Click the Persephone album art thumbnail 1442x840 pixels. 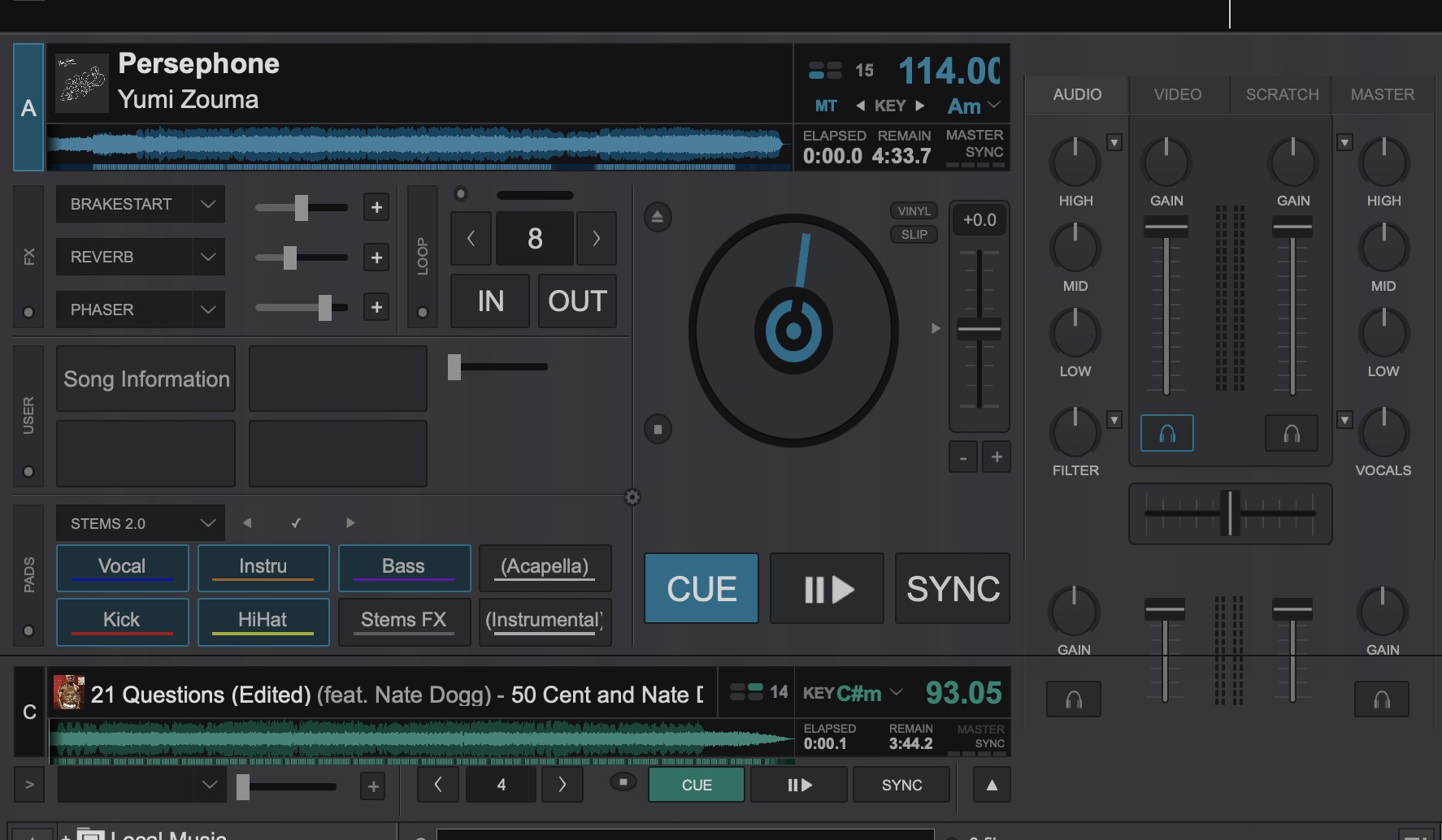pyautogui.click(x=82, y=83)
